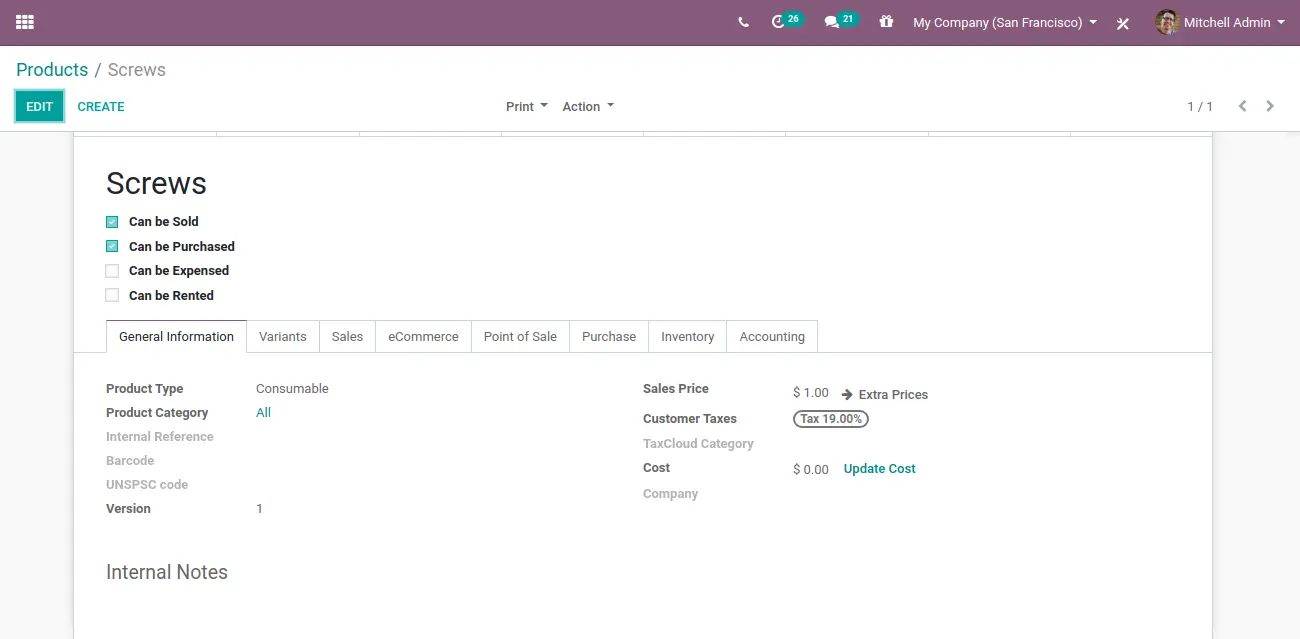Click the Company field label
This screenshot has width=1300, height=639.
(x=670, y=494)
